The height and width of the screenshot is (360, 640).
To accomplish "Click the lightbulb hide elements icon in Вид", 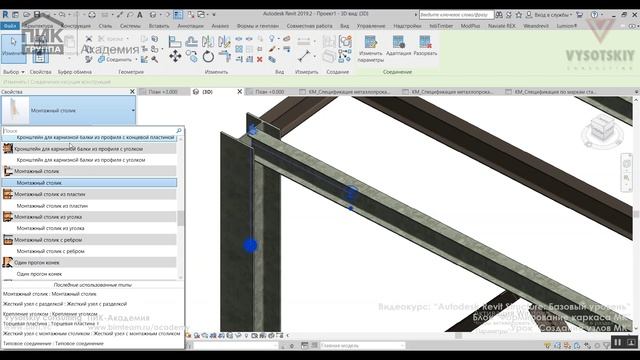I will click(x=272, y=39).
